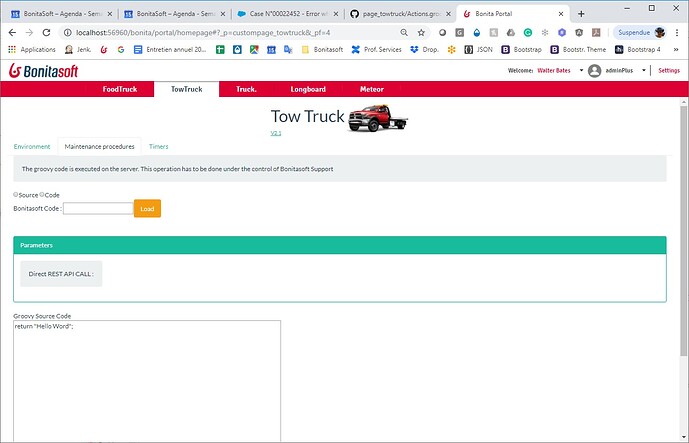The image size is (689, 443).
Task: Open the Google Translate bookmark icon
Action: 288,50
